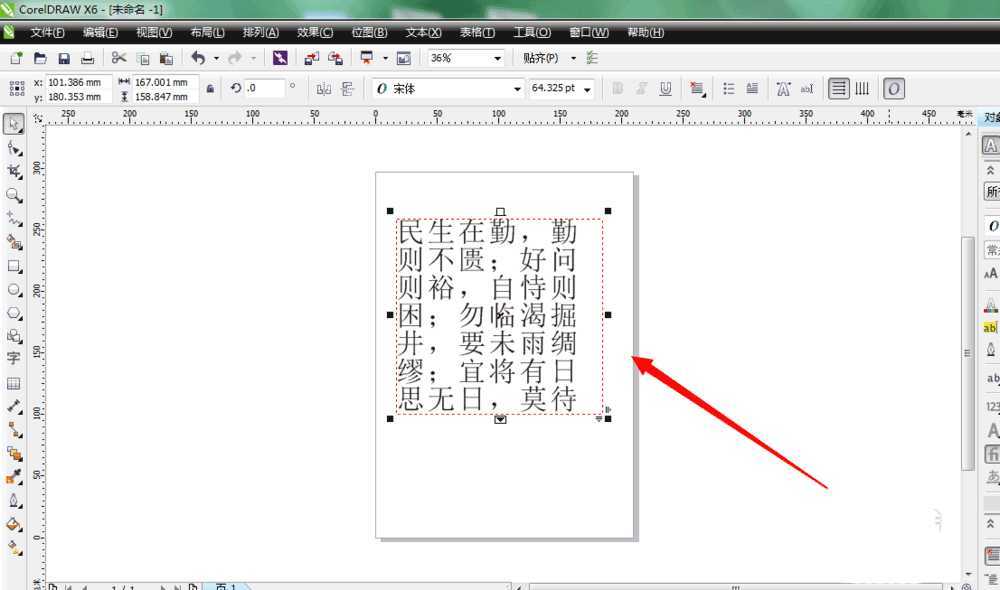Choose the Table tool in toolbox

coord(14,384)
